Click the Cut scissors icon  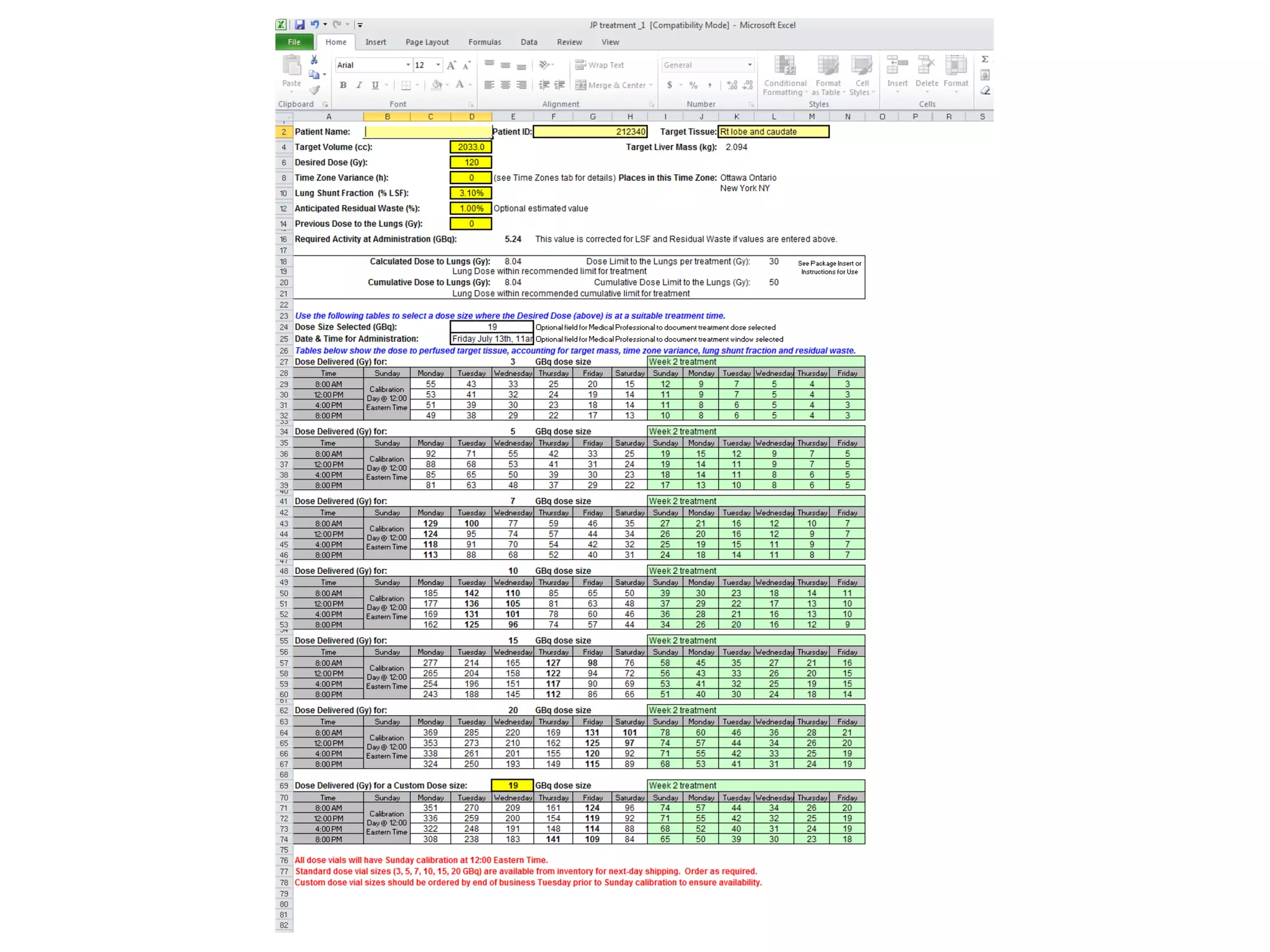tap(314, 60)
